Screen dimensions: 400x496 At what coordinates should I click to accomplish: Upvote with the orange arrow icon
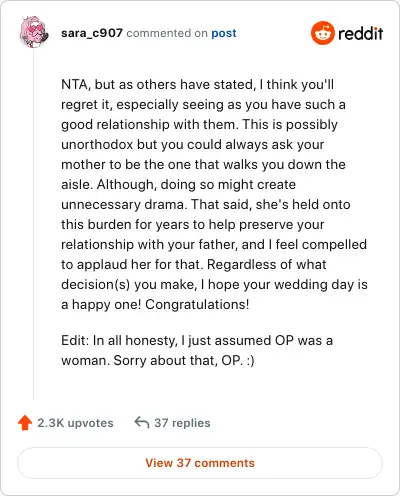pos(25,423)
